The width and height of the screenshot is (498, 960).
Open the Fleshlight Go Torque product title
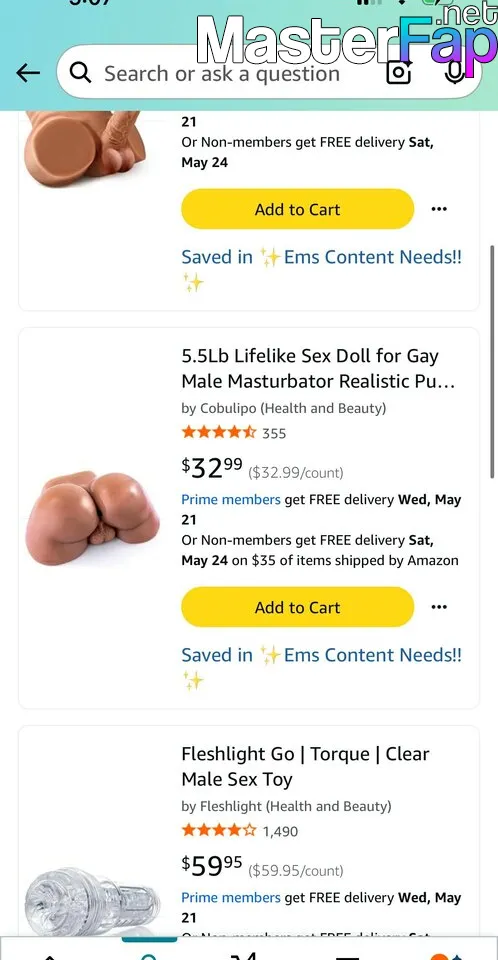pos(305,767)
